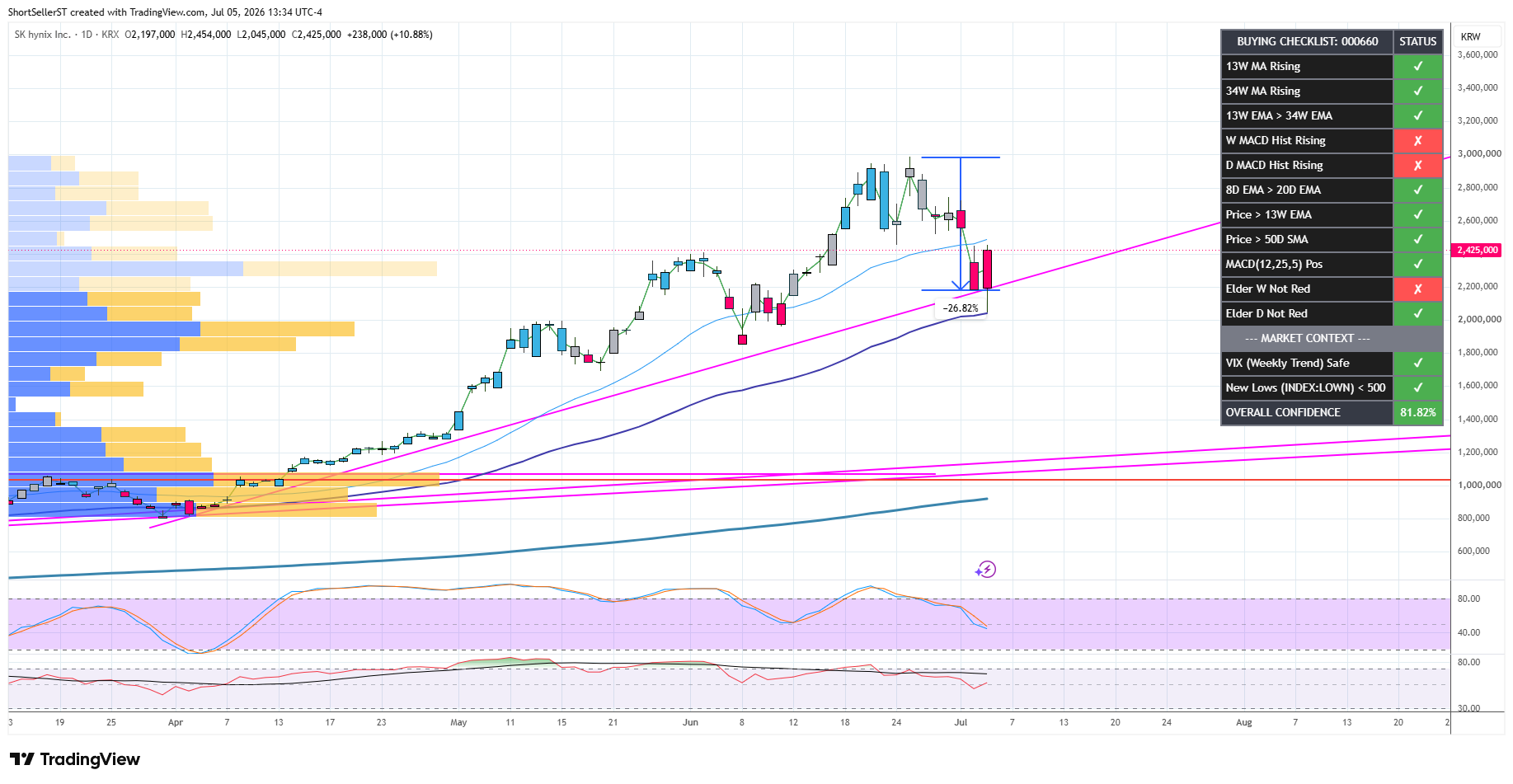This screenshot has height=784, width=1513.
Task: Click the KRX exchange label in legend
Action: point(110,35)
